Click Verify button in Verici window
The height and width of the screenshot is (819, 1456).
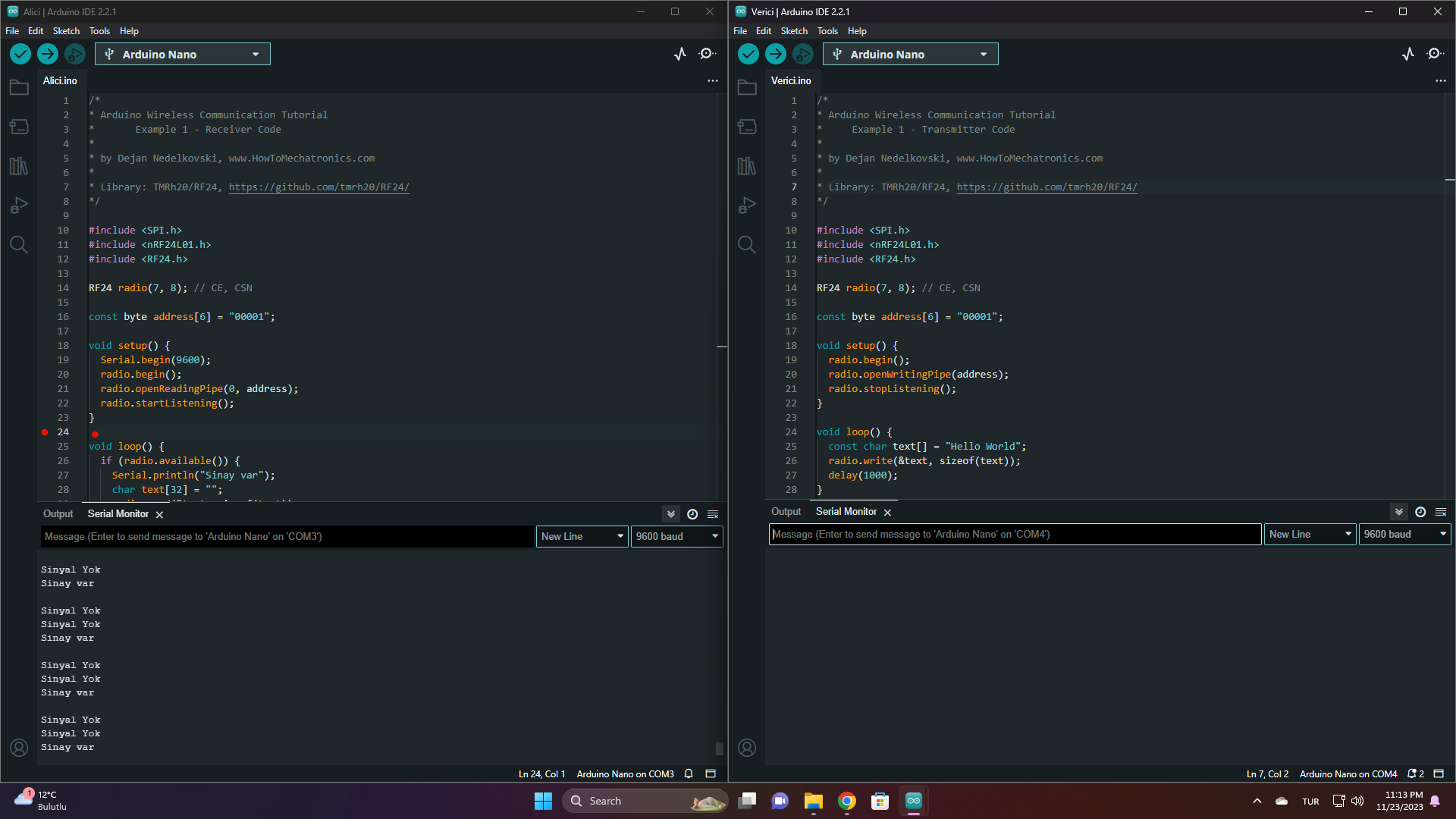(x=748, y=54)
